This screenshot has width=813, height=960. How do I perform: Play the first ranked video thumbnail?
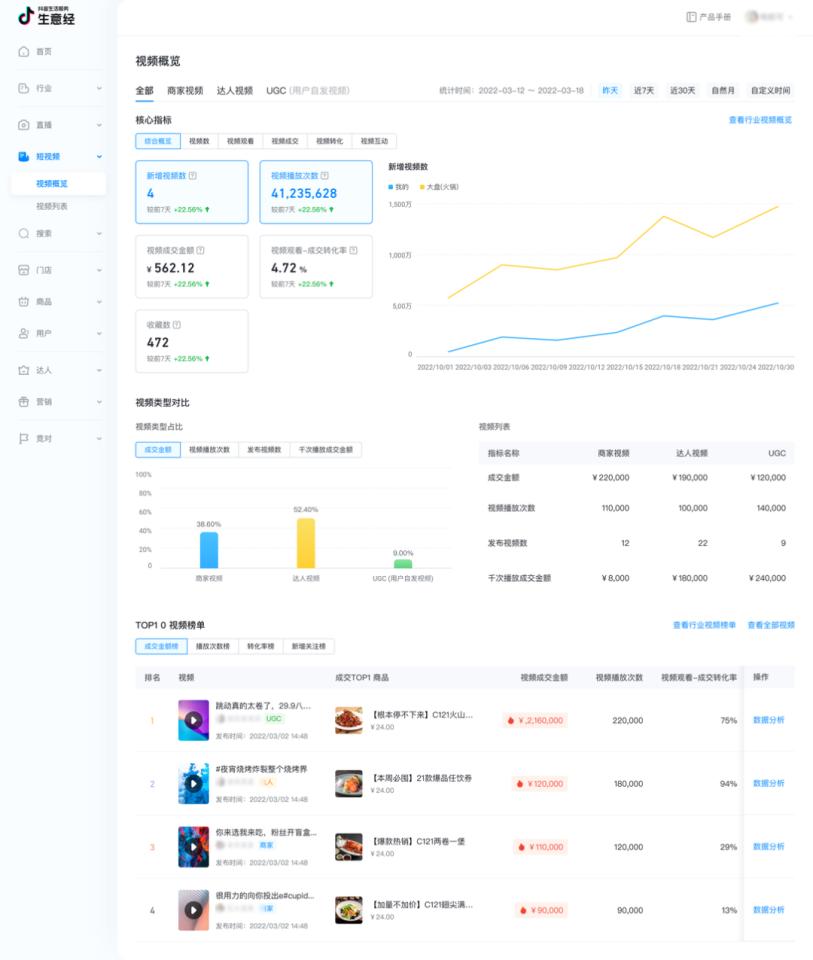pos(193,720)
